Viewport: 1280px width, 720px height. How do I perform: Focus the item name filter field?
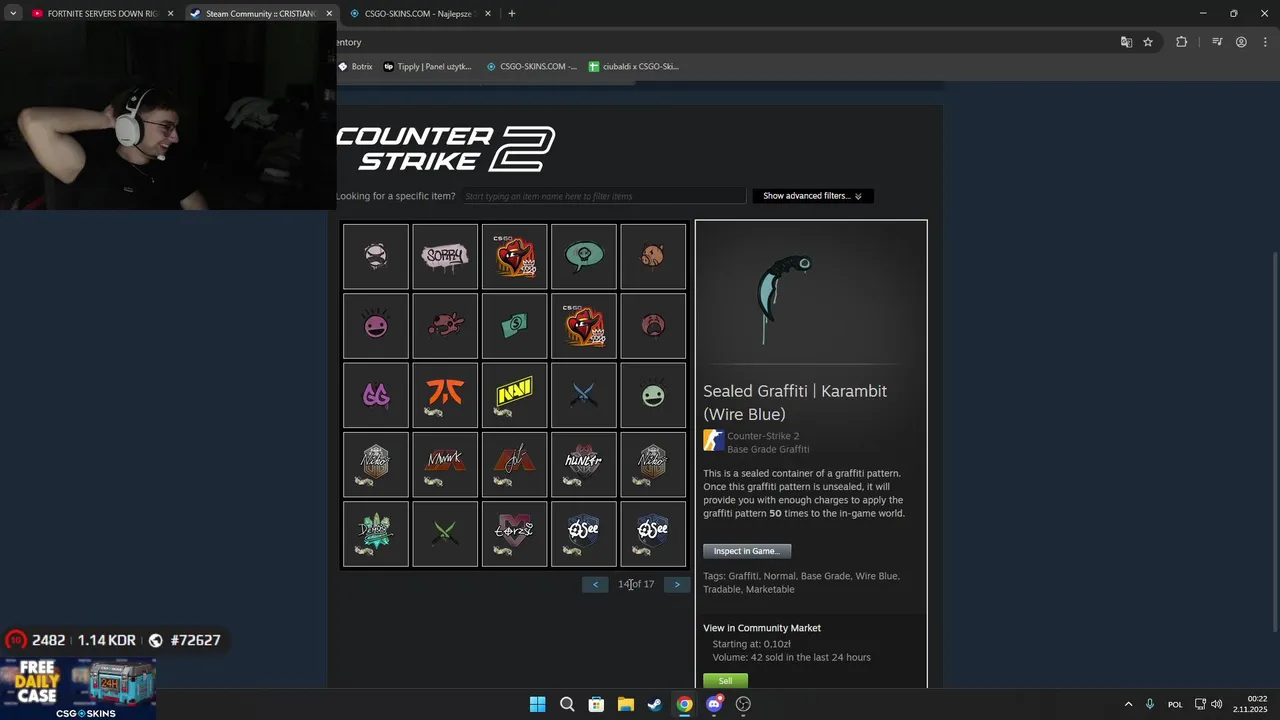603,196
